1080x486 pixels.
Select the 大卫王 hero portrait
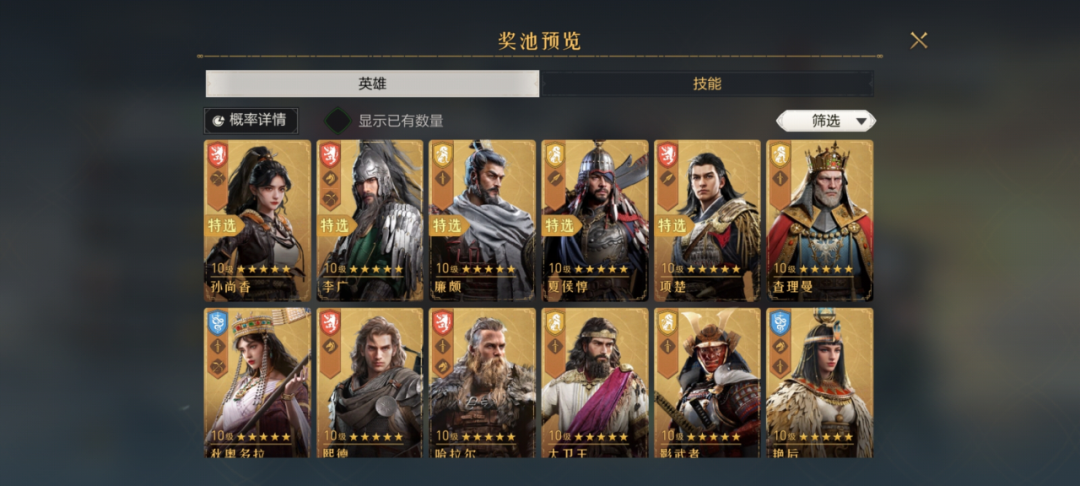coord(595,383)
